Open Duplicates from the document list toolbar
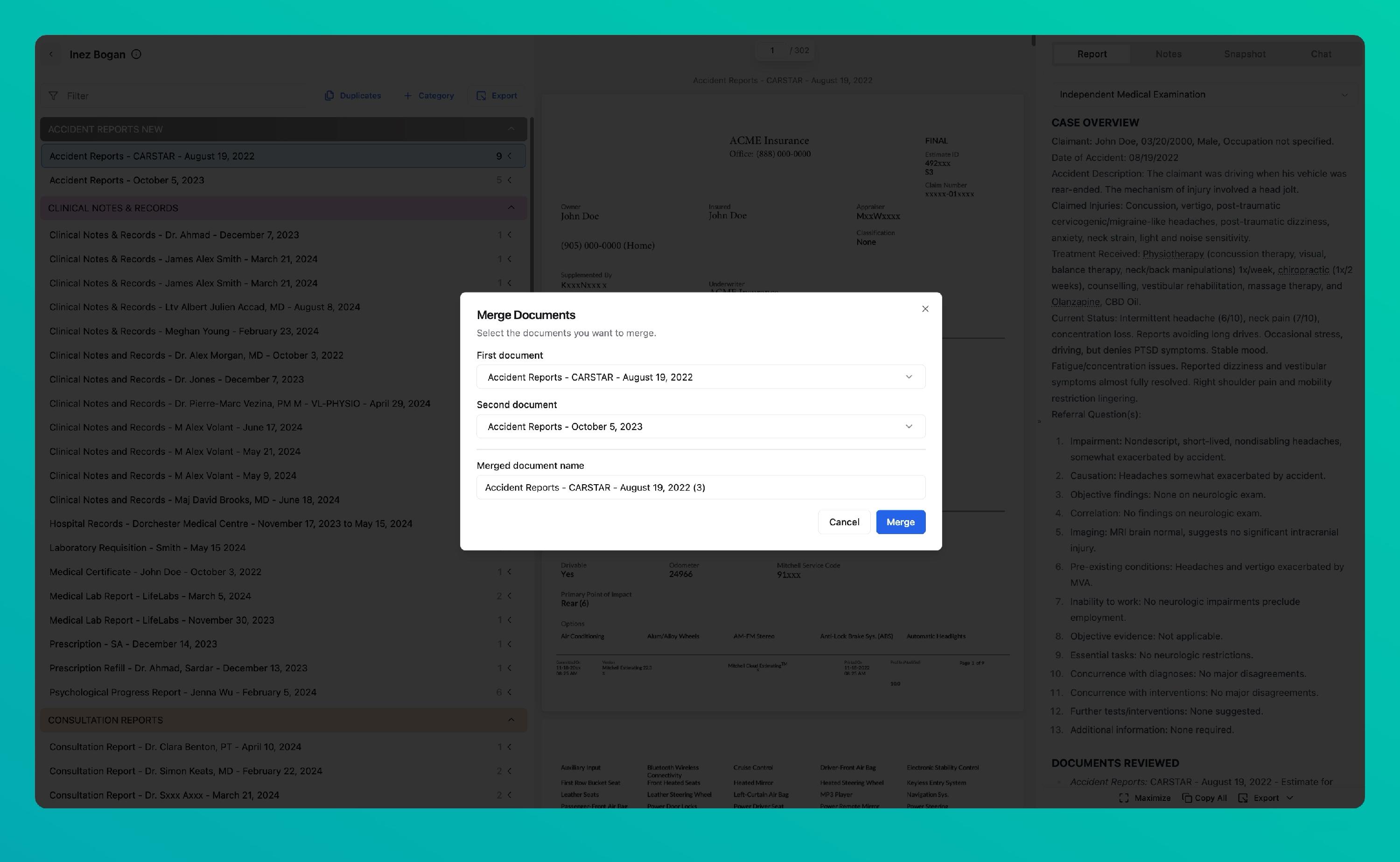 tap(353, 96)
